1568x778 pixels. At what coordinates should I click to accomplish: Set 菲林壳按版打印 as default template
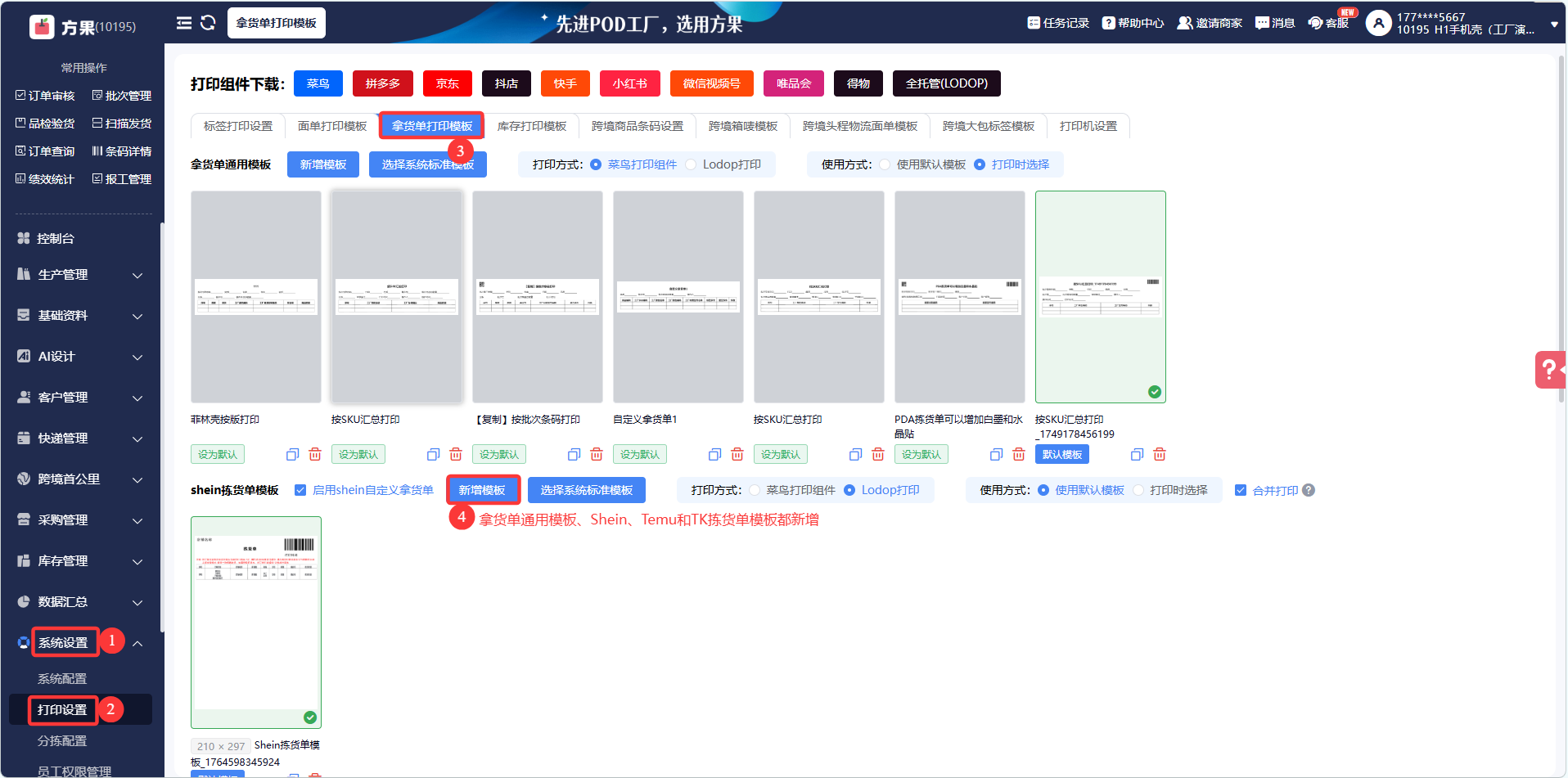coord(218,455)
